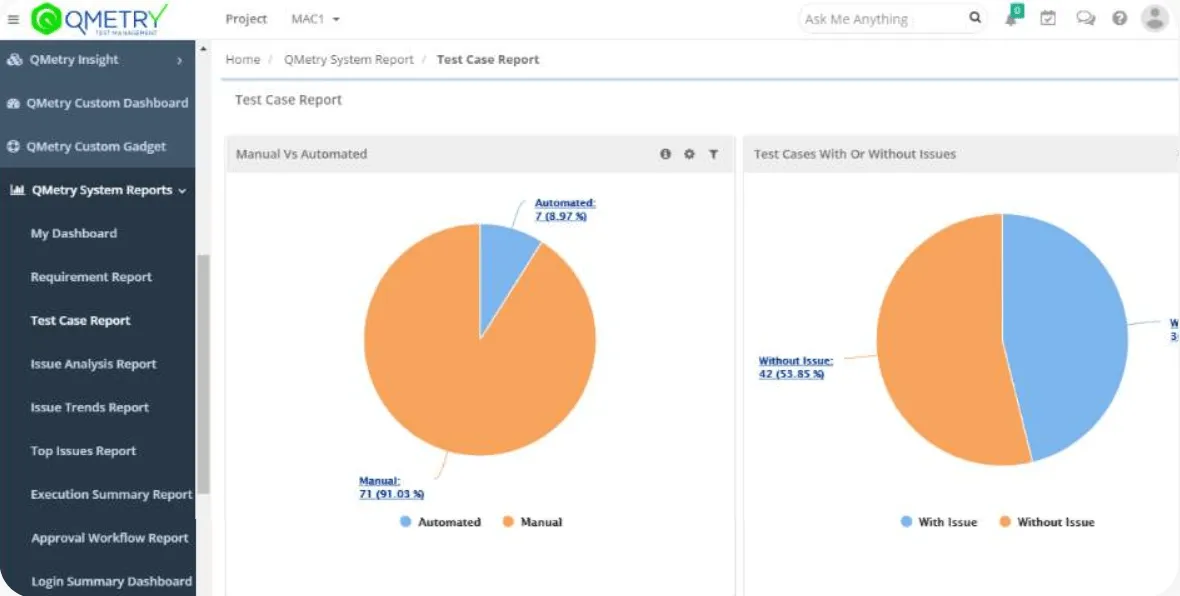This screenshot has height=596, width=1180.
Task: Click the sidebar scrollbar thumb
Action: pos(202,375)
